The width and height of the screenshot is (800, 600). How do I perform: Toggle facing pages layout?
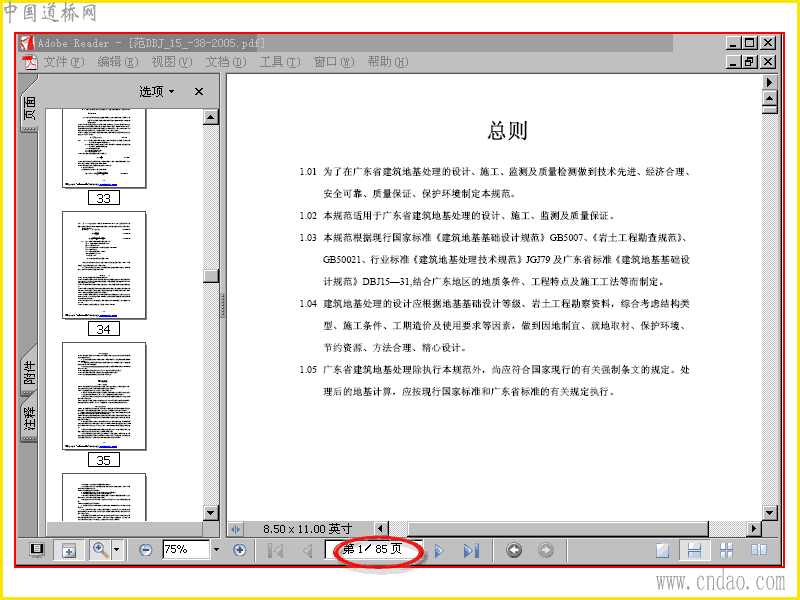click(x=759, y=550)
